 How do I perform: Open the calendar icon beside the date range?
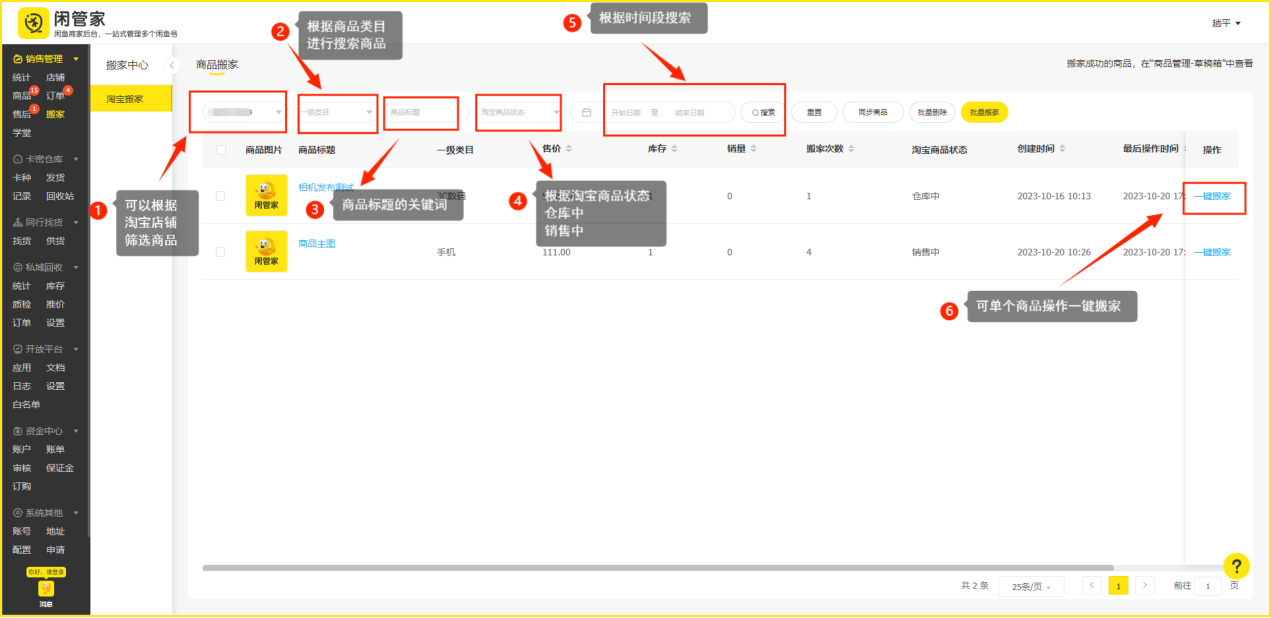[587, 112]
